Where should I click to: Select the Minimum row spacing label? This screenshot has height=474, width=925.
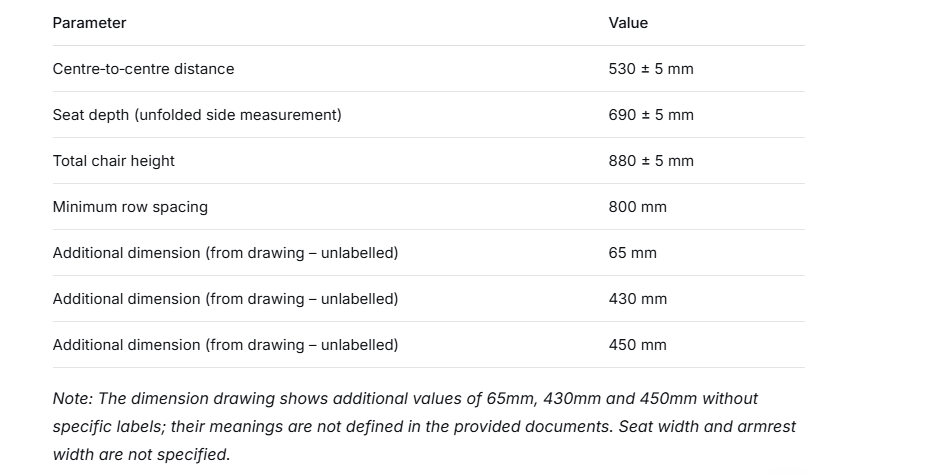(x=130, y=207)
